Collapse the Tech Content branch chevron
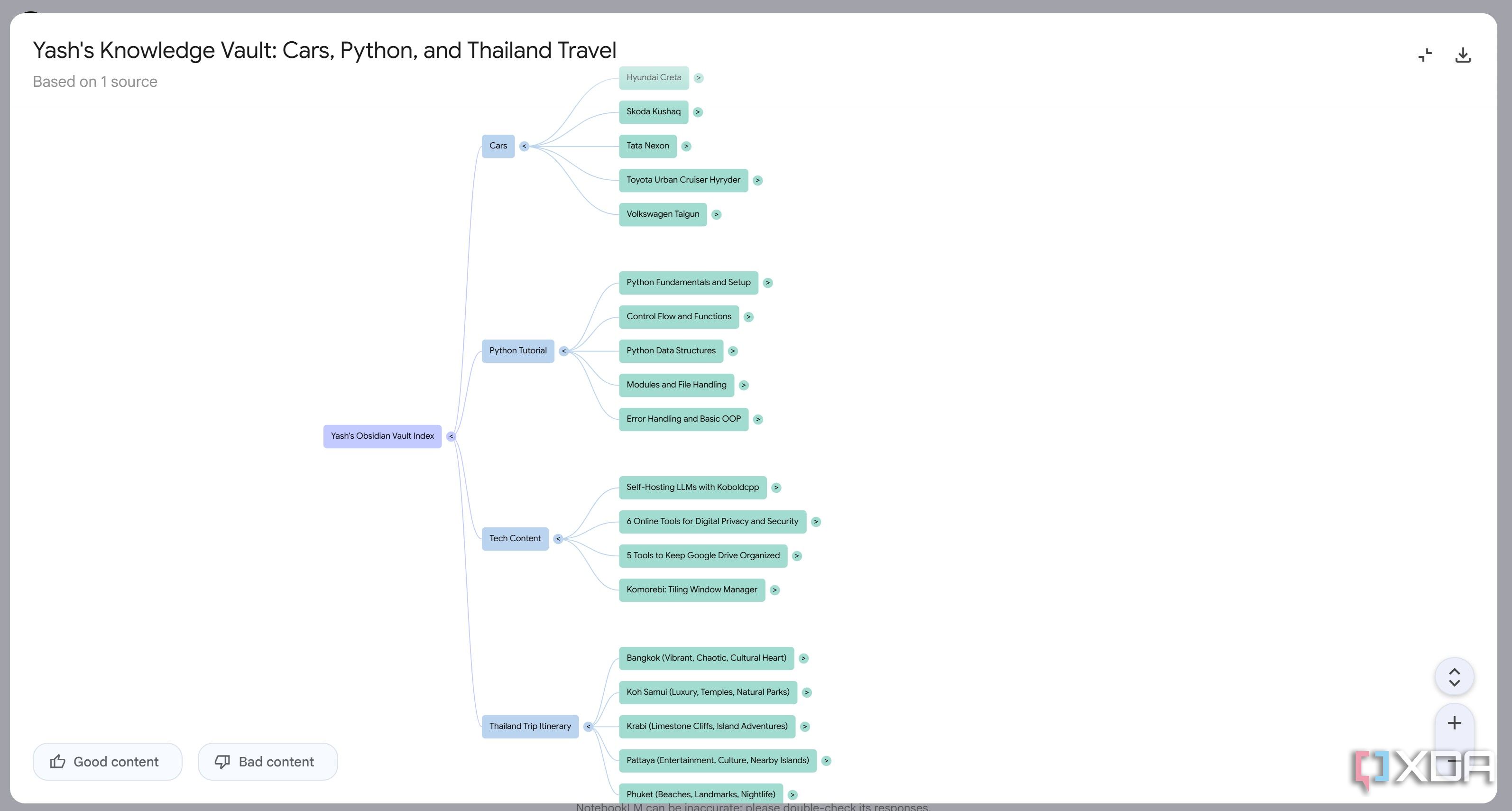The image size is (1512, 811). click(x=558, y=539)
